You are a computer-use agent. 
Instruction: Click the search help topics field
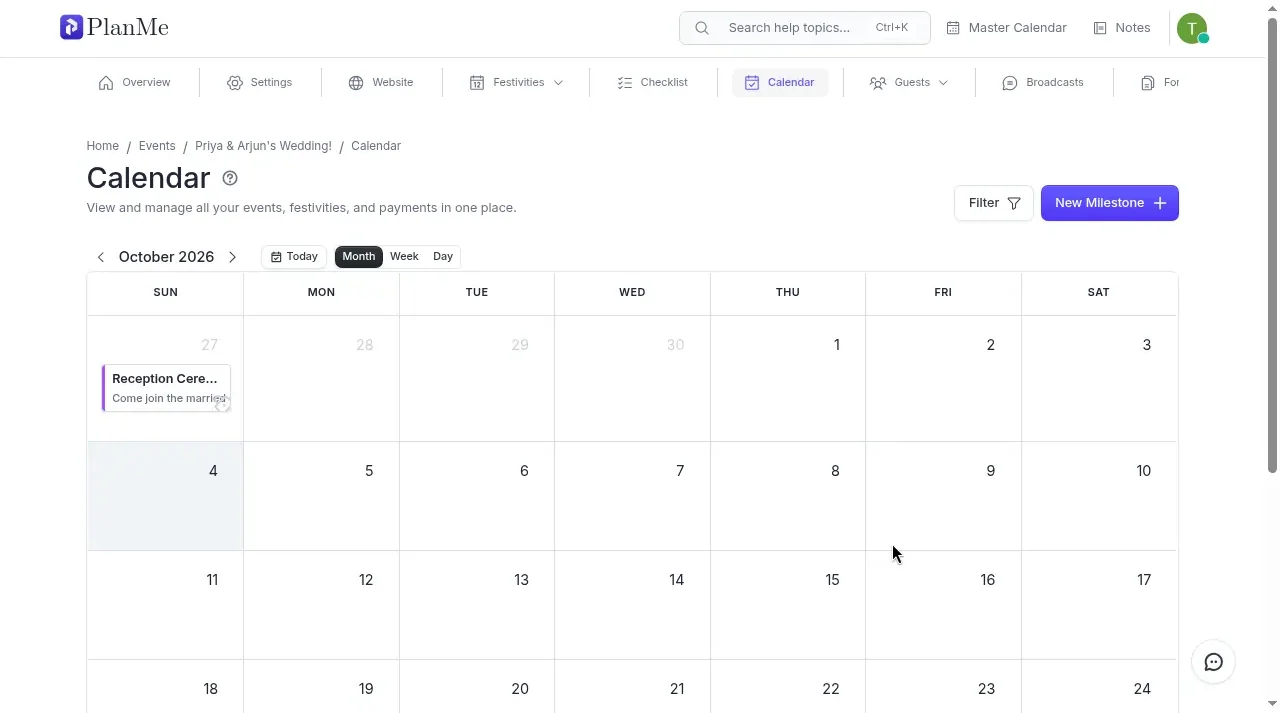point(805,28)
